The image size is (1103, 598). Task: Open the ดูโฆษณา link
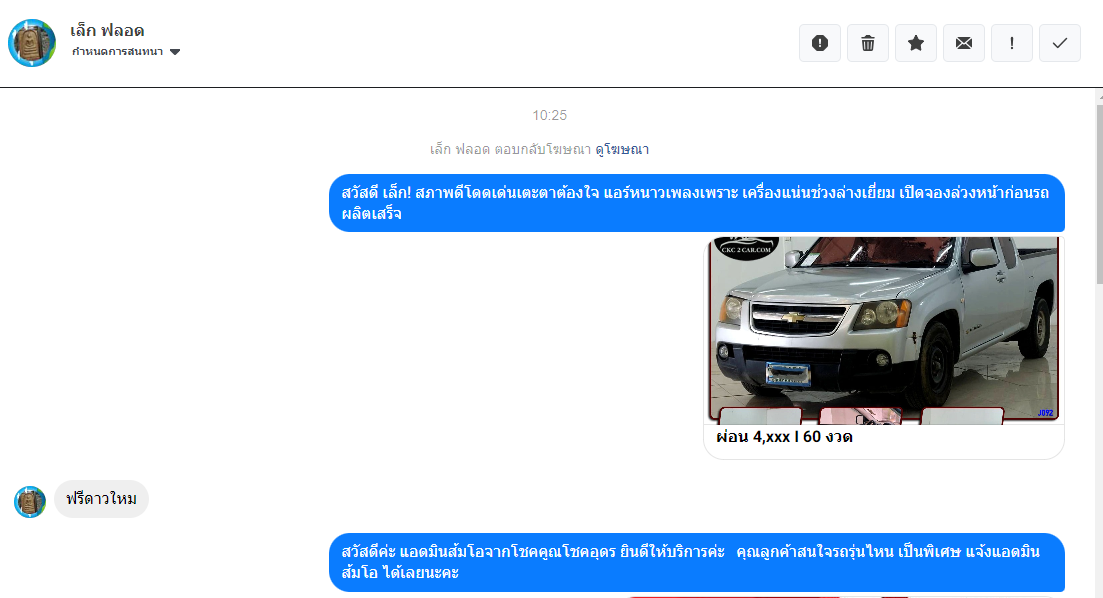point(622,149)
